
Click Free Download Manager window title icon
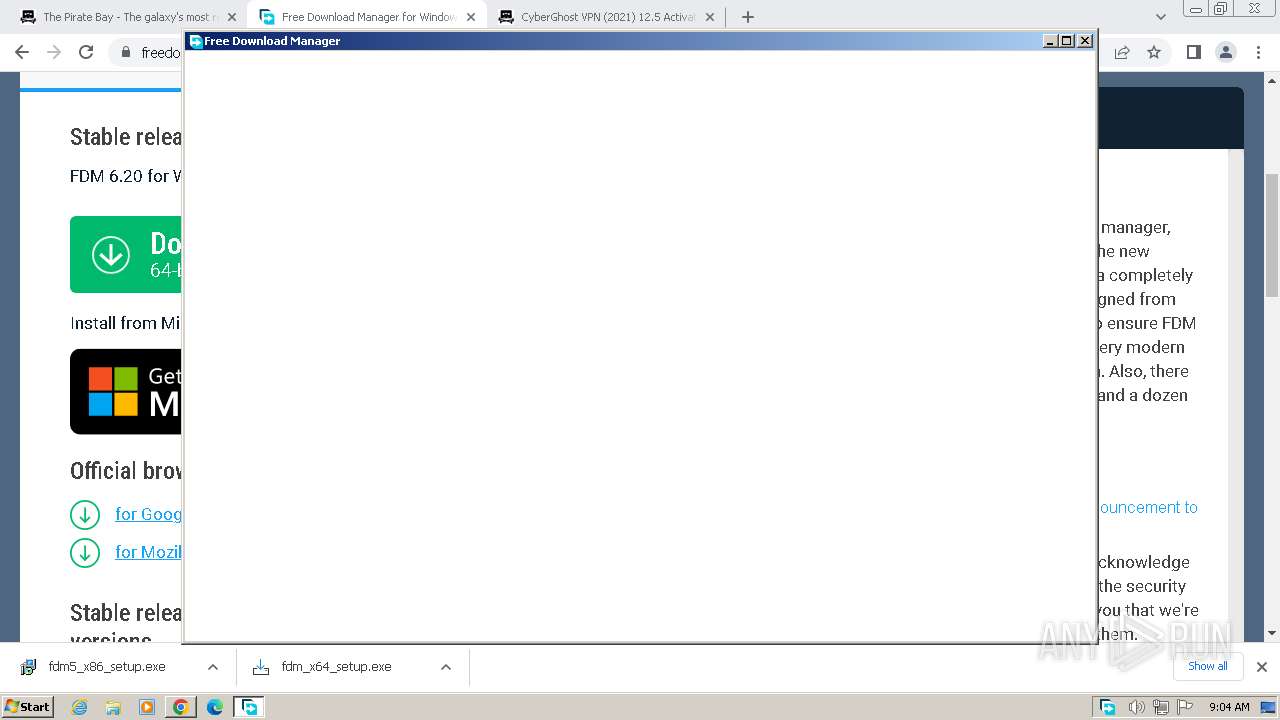click(x=196, y=41)
